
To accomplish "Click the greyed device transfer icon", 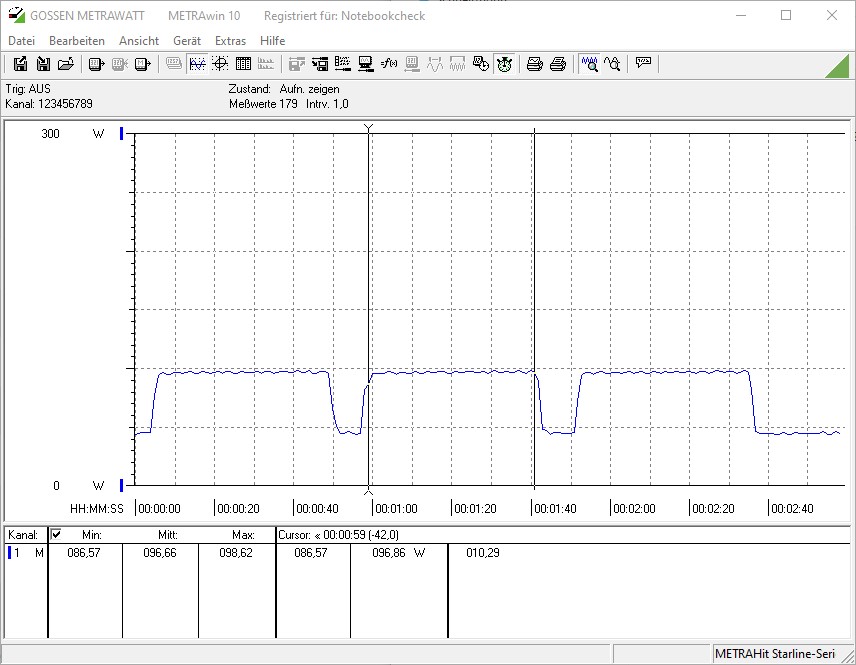I will [120, 64].
